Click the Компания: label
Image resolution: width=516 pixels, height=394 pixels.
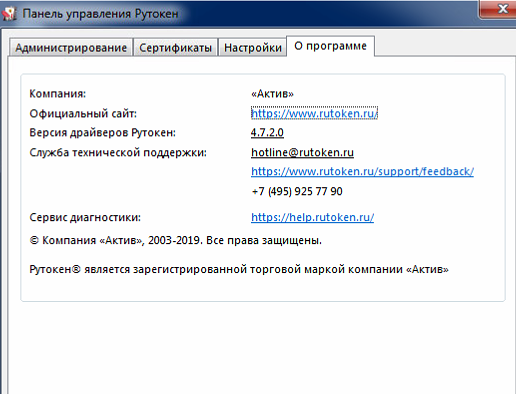tap(58, 94)
